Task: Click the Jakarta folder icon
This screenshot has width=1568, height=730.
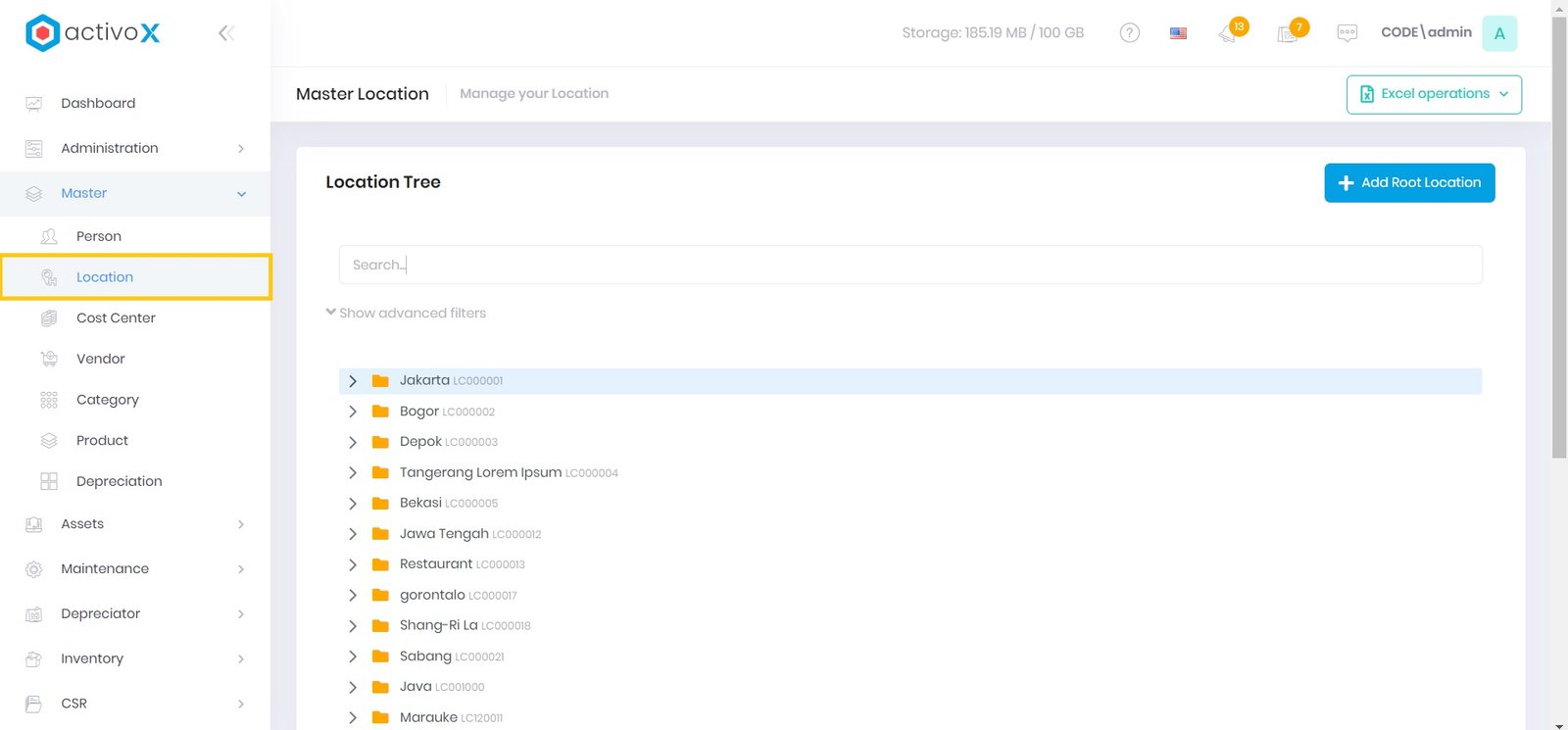Action: click(x=380, y=381)
